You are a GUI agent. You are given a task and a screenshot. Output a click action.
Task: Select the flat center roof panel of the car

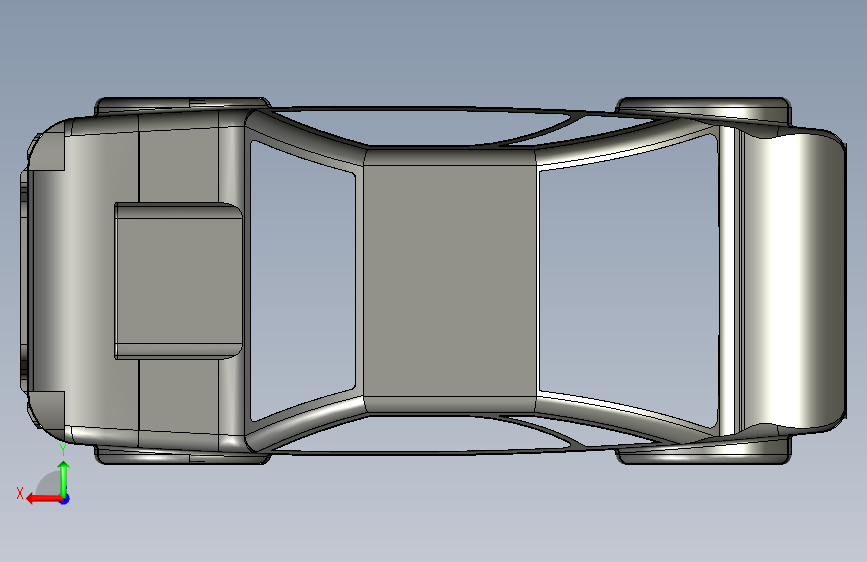pyautogui.click(x=450, y=280)
